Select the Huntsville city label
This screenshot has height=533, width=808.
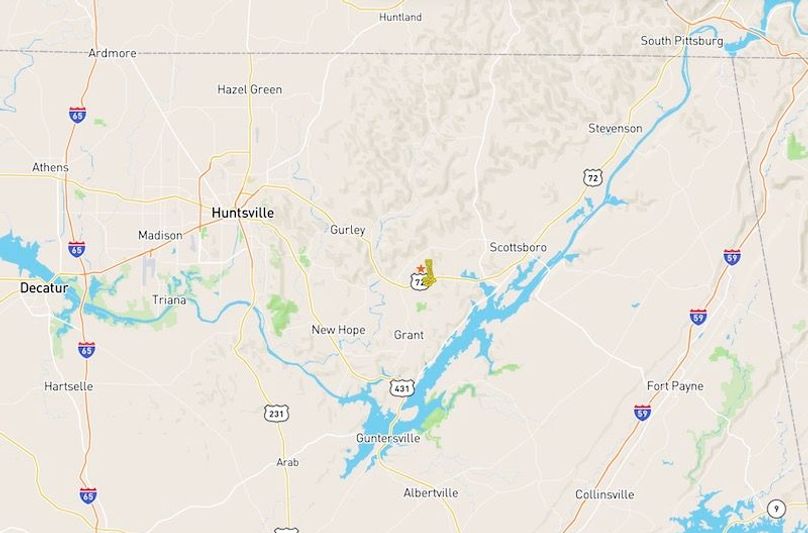pos(243,213)
